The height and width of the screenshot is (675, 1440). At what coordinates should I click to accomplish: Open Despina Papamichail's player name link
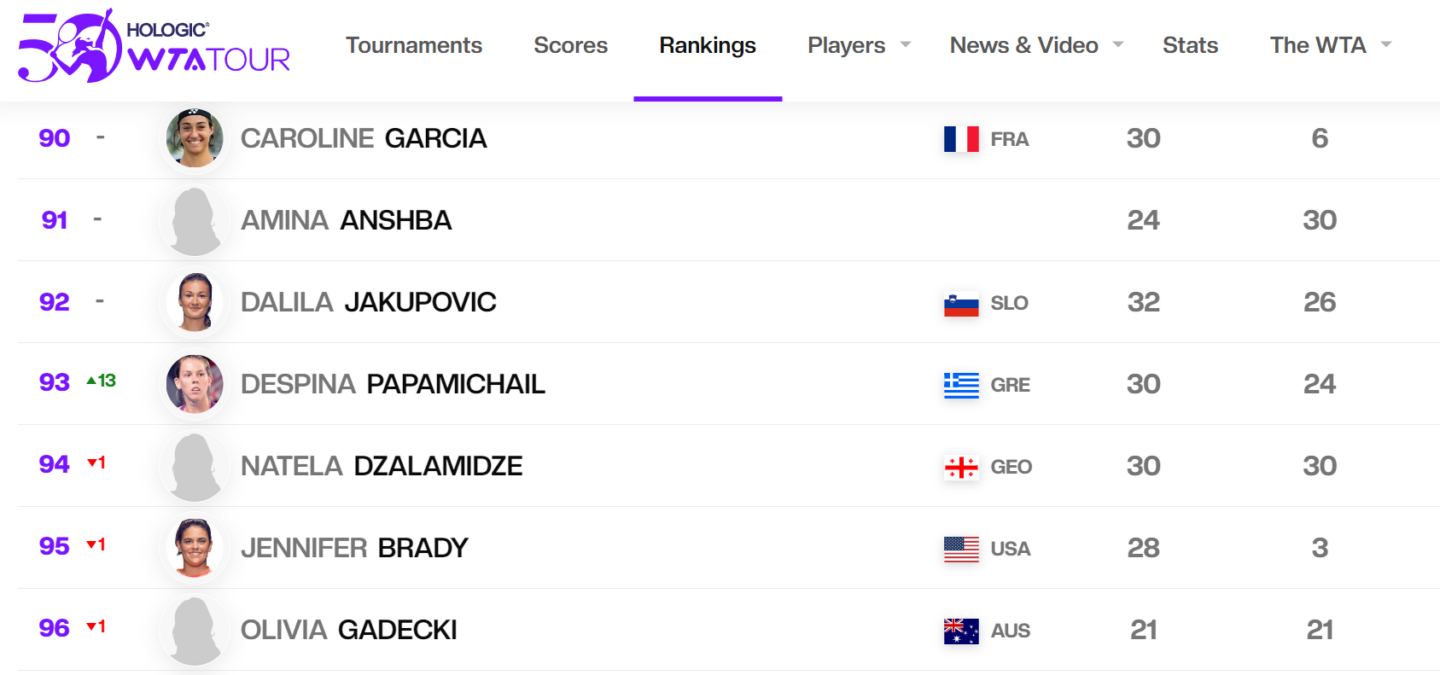tap(393, 384)
